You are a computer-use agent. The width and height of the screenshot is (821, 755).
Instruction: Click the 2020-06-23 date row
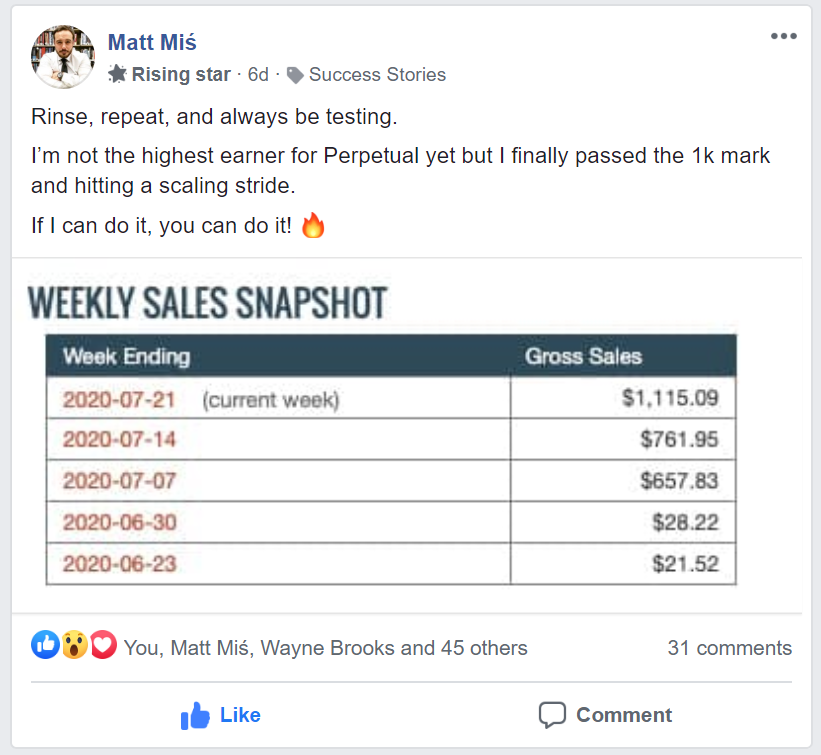(x=391, y=564)
